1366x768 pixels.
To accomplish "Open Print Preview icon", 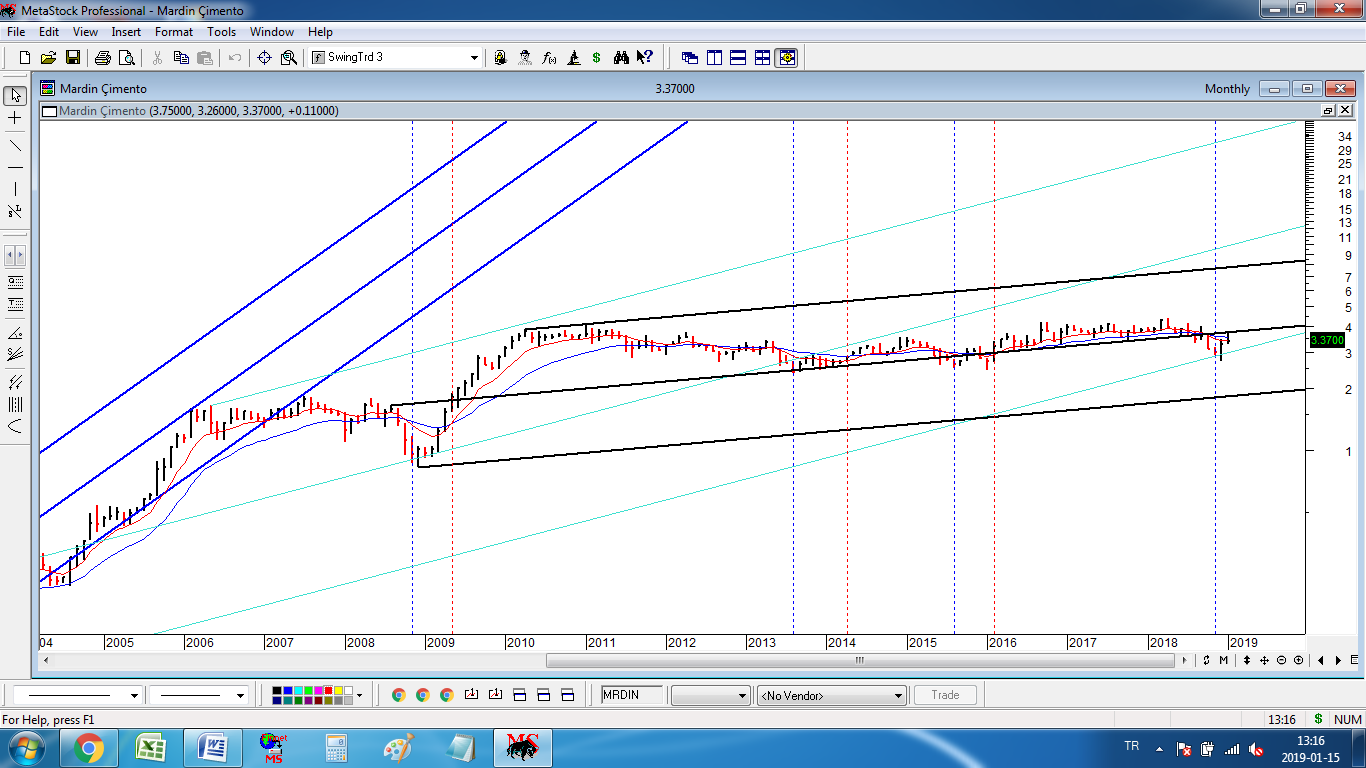I will [x=126, y=58].
